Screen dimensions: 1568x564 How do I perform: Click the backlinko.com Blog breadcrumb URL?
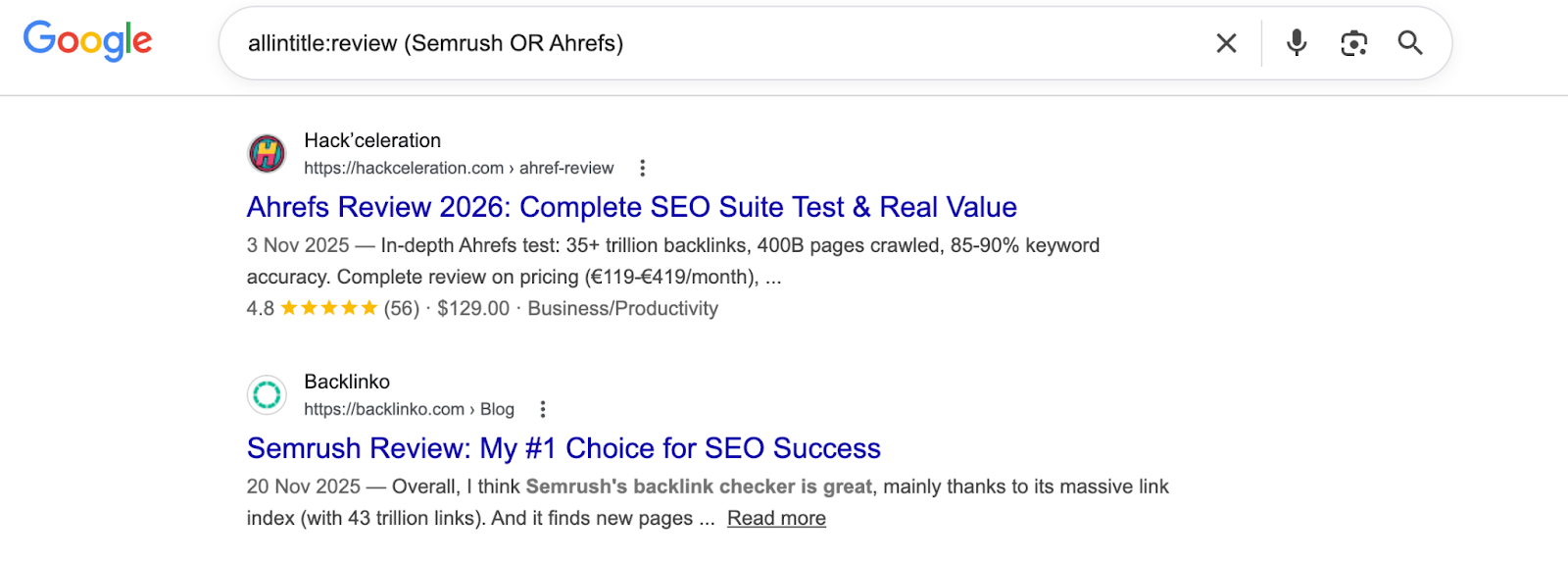409,409
